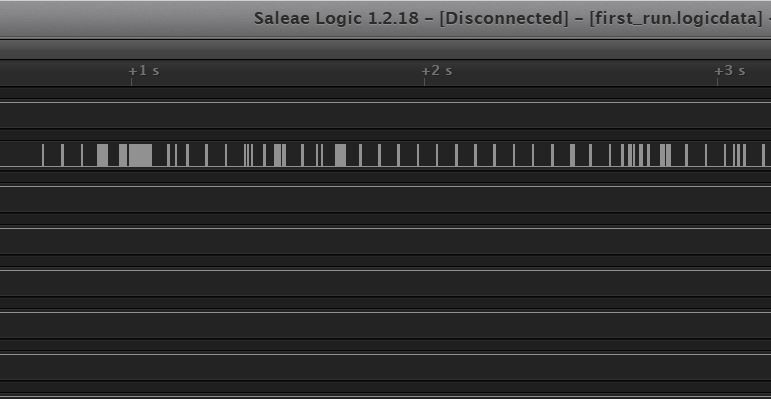This screenshot has height=399, width=771.
Task: Click the Saleae Logic 1.2.18 window title
Action: pyautogui.click(x=336, y=18)
